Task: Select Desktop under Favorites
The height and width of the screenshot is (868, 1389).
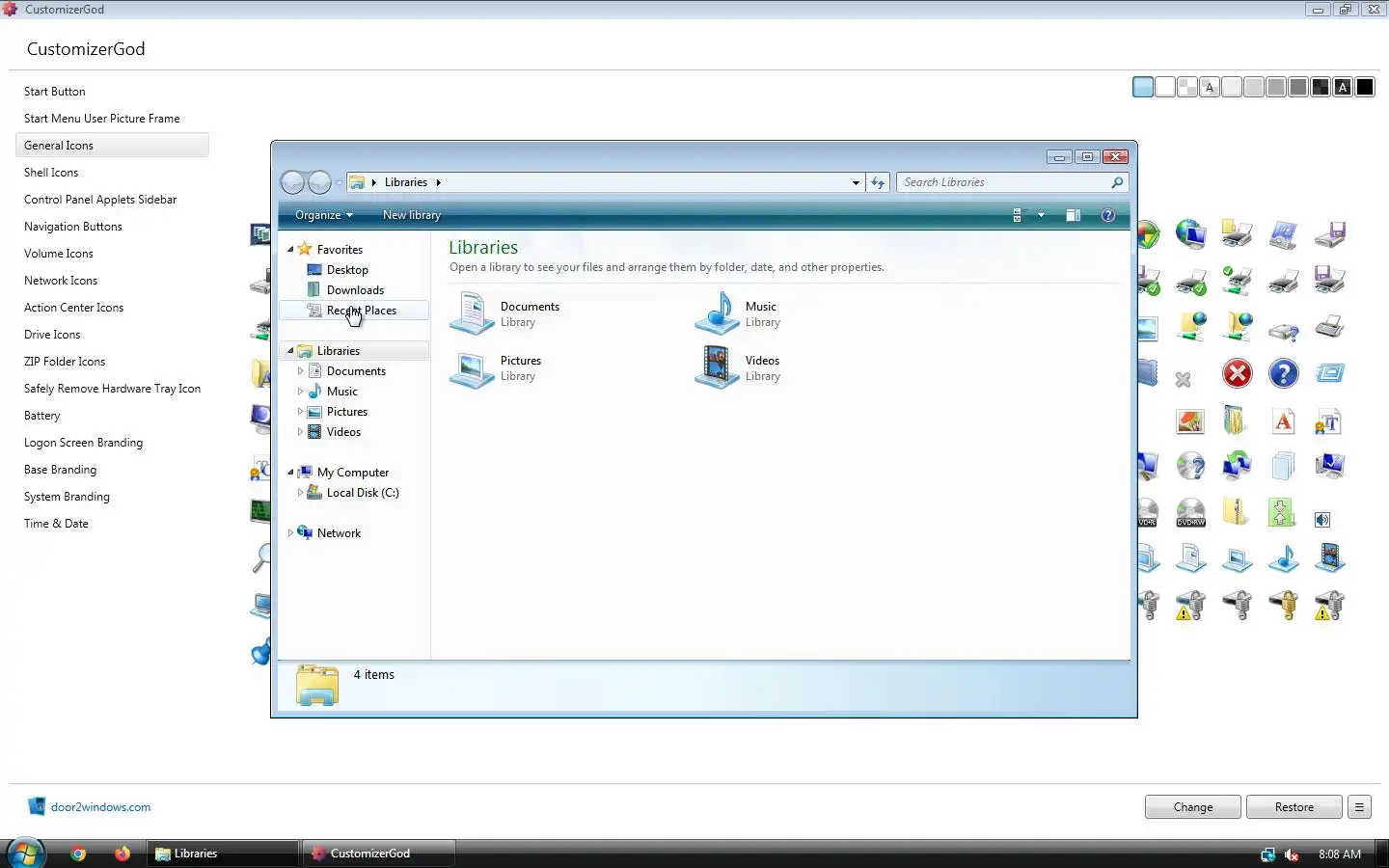Action: pyautogui.click(x=347, y=270)
